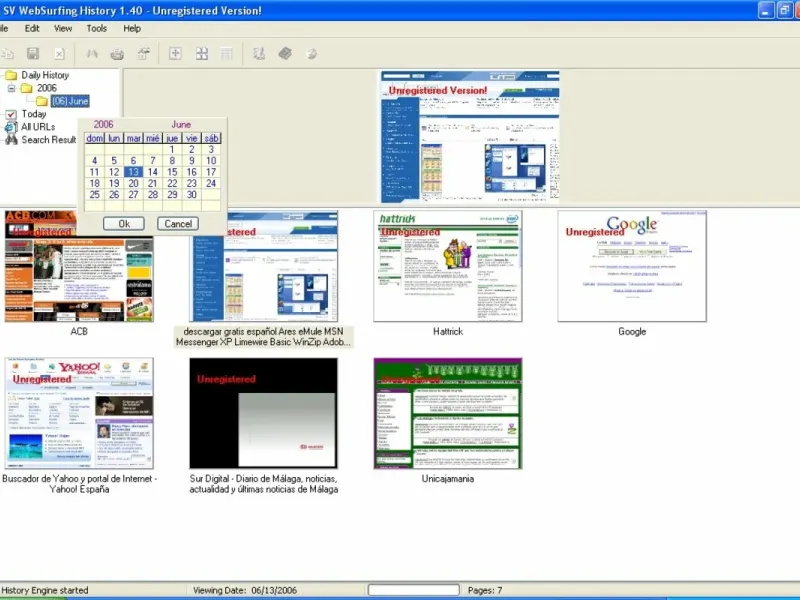This screenshot has height=600, width=800.
Task: Click the globe toolbar icon
Action: coord(312,54)
